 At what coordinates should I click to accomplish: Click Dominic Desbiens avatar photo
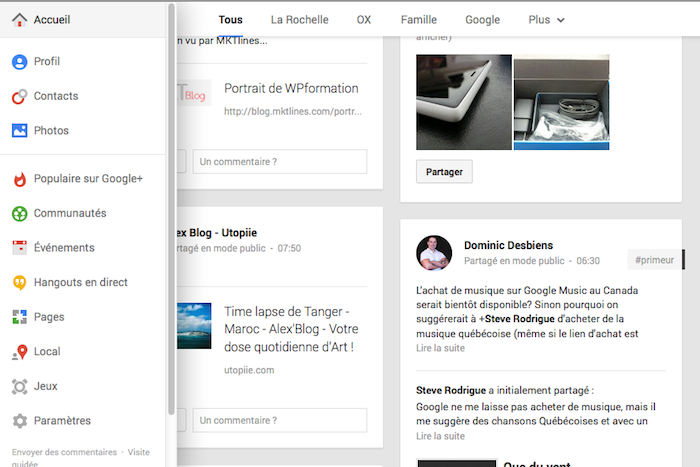[434, 253]
